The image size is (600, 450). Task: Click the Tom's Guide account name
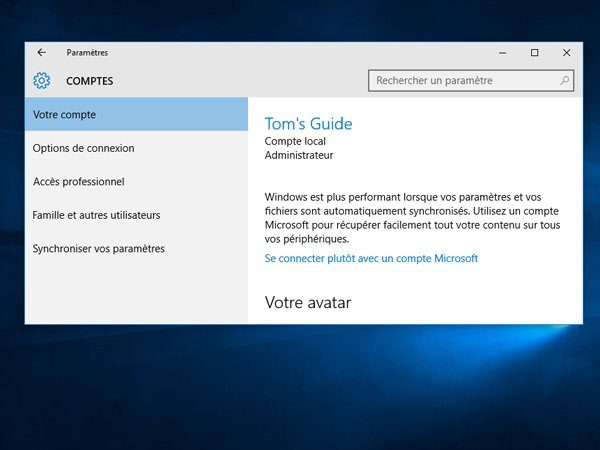click(308, 124)
